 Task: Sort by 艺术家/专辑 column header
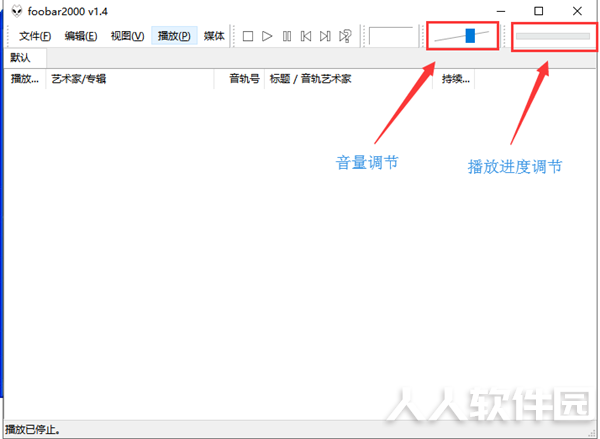pos(130,79)
